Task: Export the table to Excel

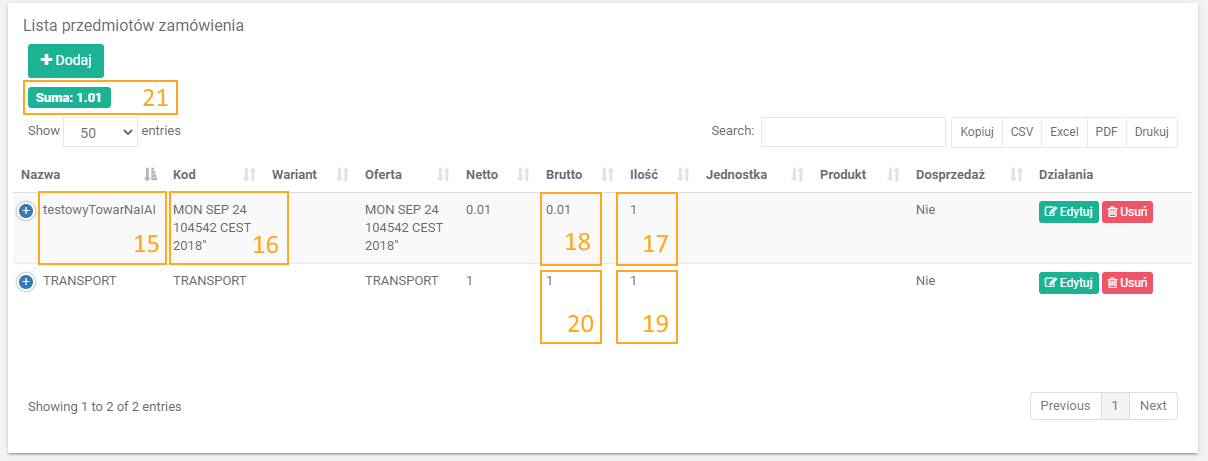Action: [1064, 132]
